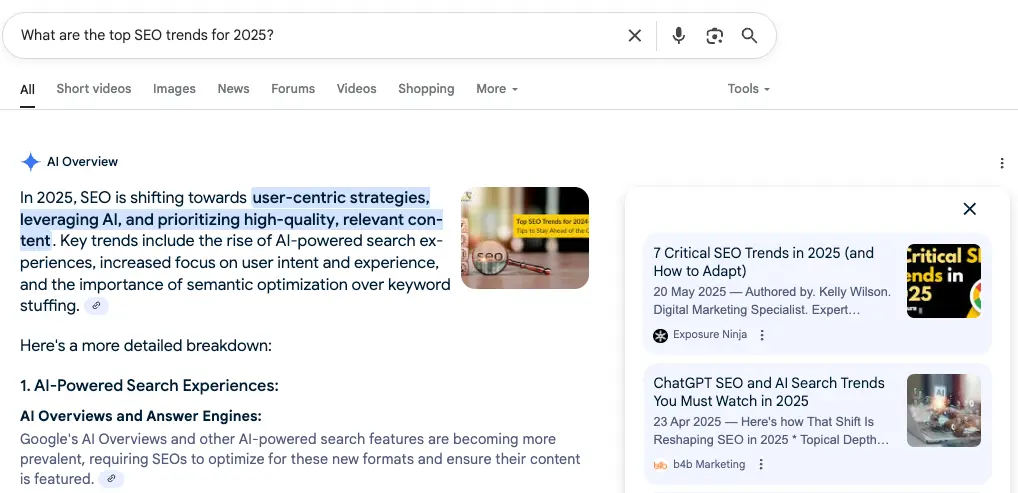Click the Exposure Ninja source name
Viewport: 1018px width, 493px height.
710,335
